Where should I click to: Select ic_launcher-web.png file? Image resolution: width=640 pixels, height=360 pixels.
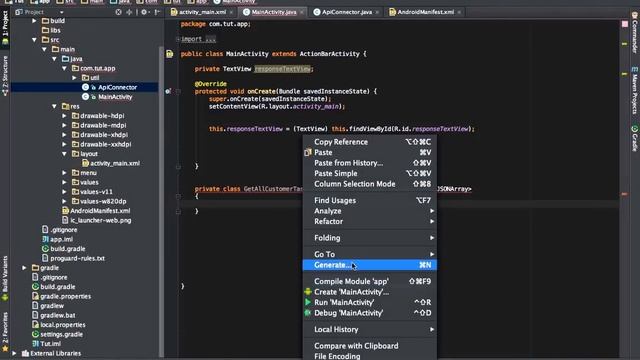(x=100, y=220)
